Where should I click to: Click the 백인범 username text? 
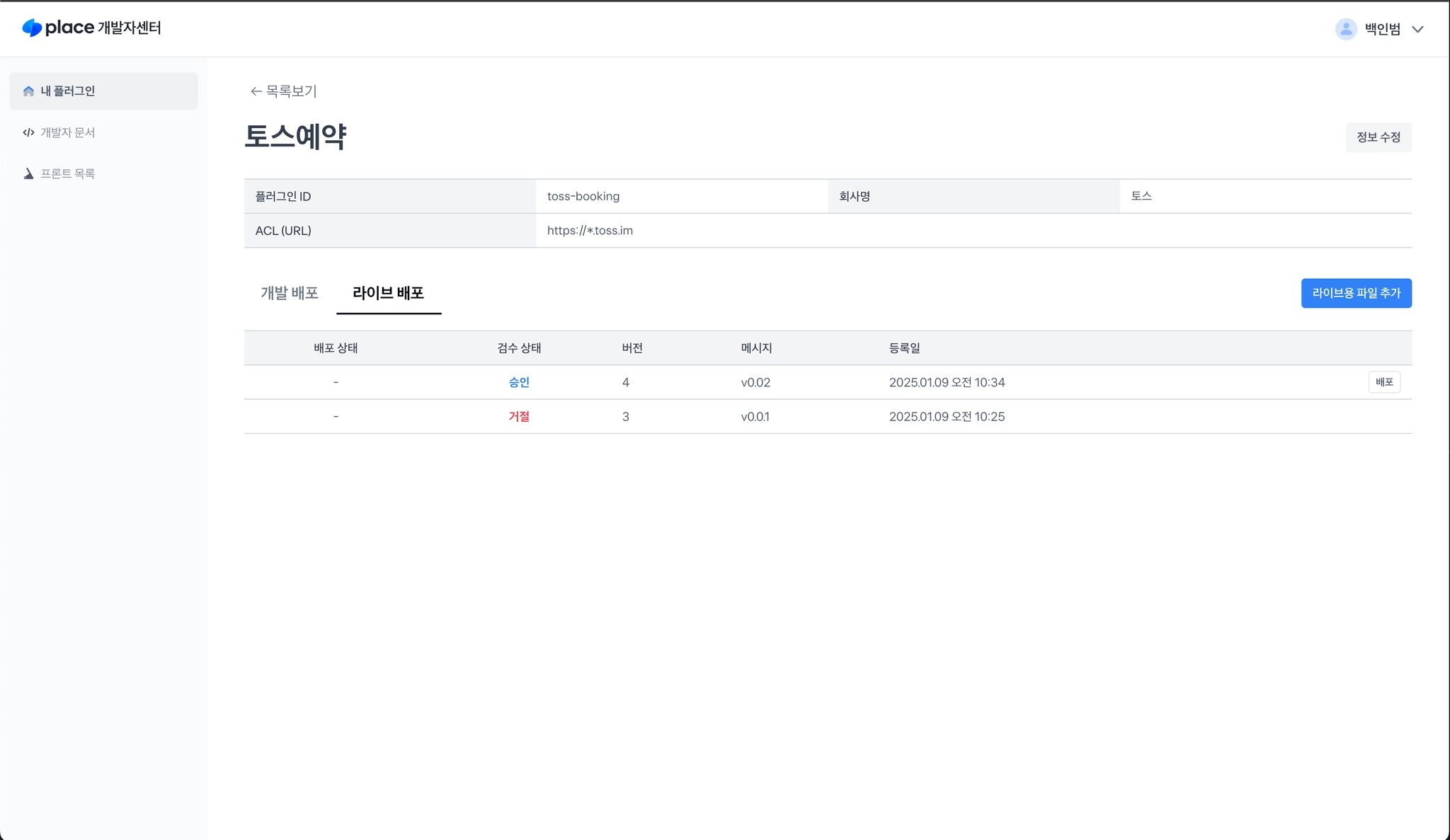click(1382, 29)
